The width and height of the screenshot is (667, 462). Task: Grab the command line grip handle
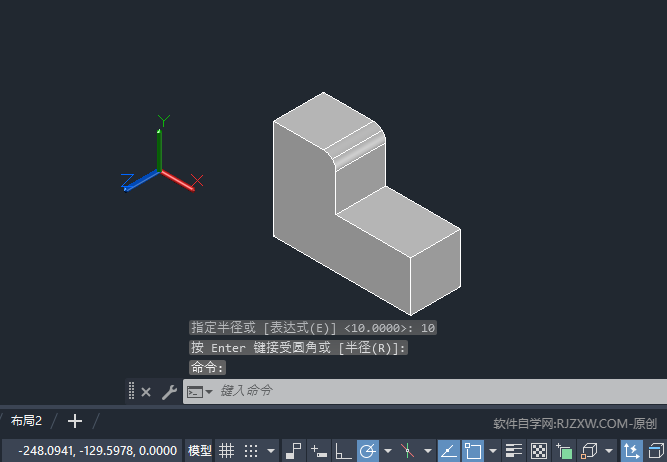(x=131, y=391)
